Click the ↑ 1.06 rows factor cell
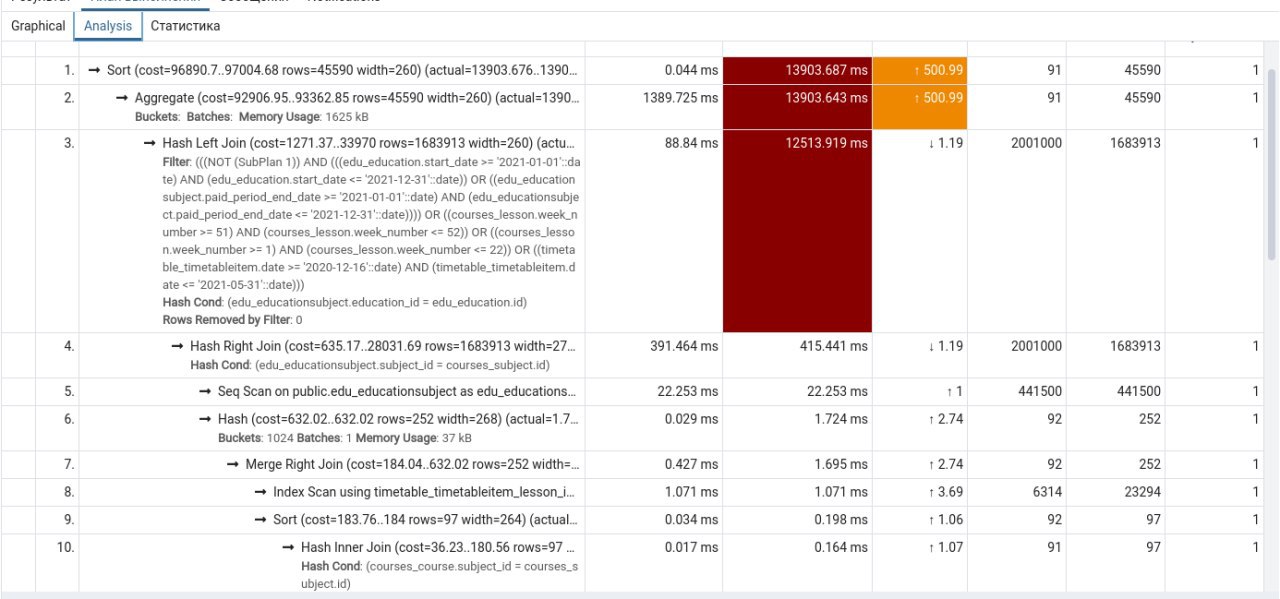1280x599 pixels. pyautogui.click(x=921, y=519)
